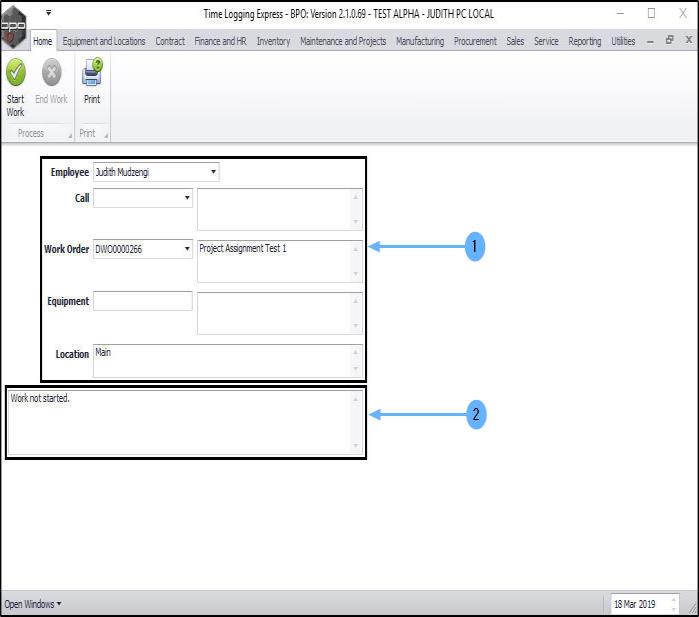Image resolution: width=699 pixels, height=617 pixels.
Task: Click the Work Order label
Action: click(66, 249)
